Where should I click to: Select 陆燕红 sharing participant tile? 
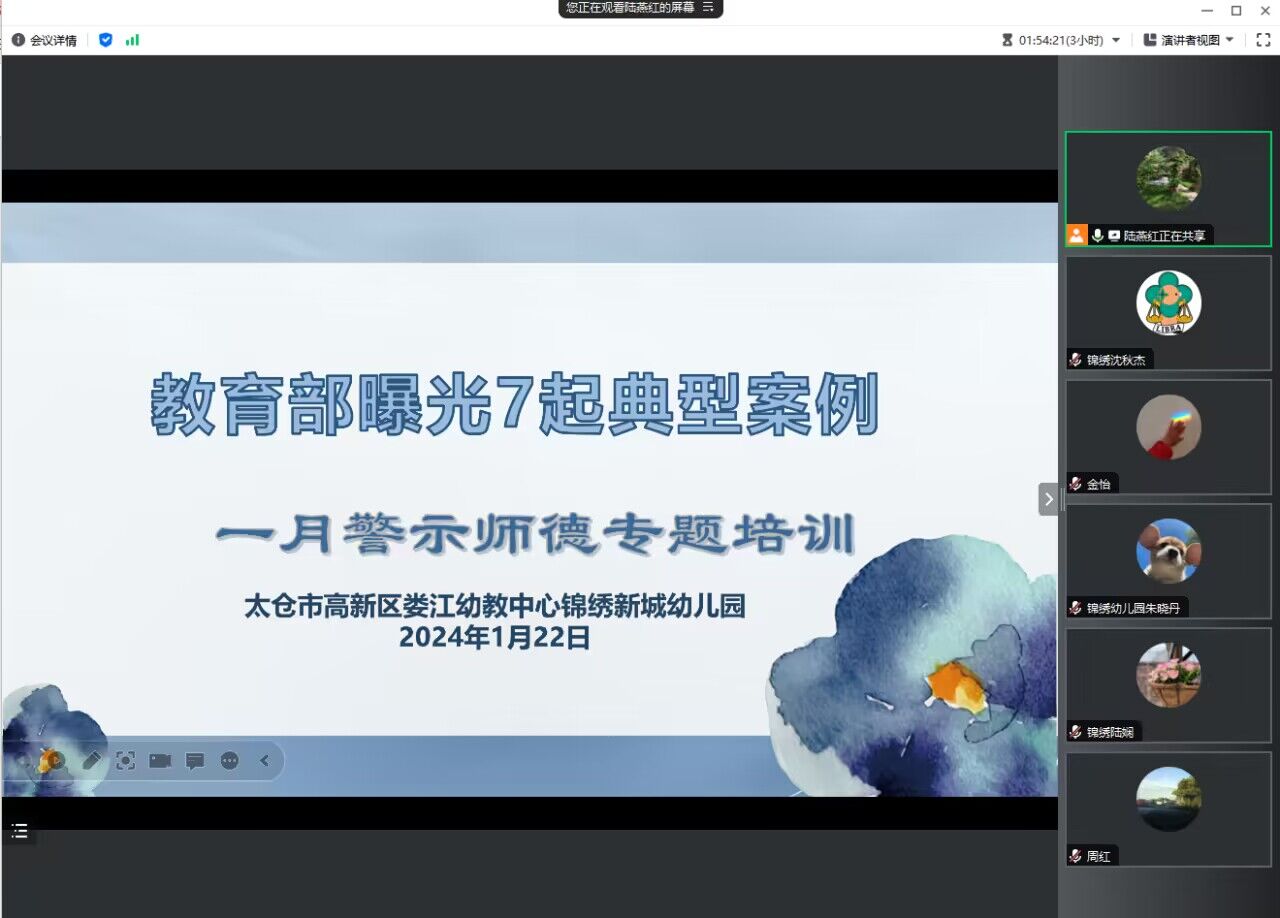click(x=1168, y=189)
